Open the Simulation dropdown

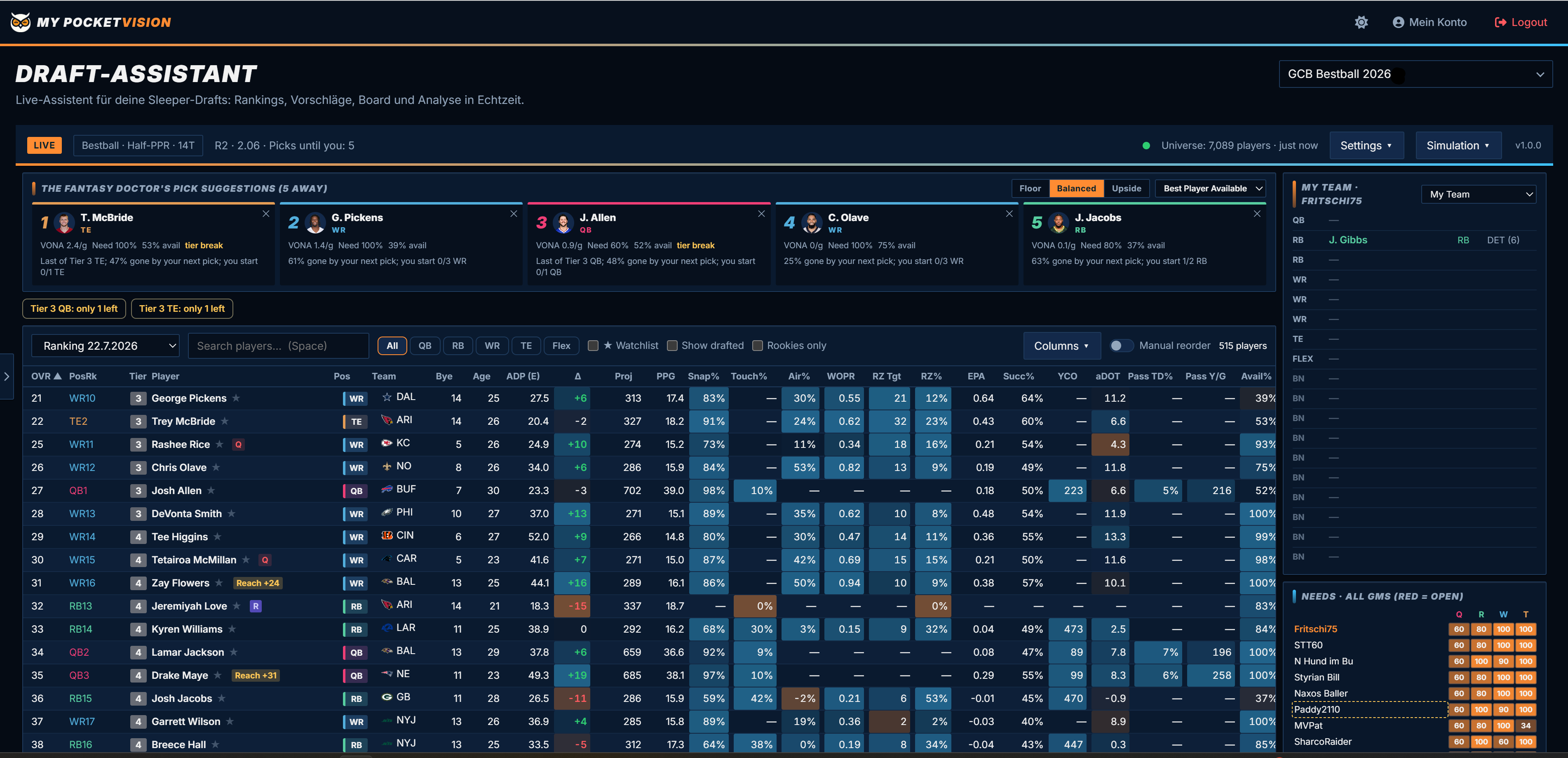pos(1458,146)
